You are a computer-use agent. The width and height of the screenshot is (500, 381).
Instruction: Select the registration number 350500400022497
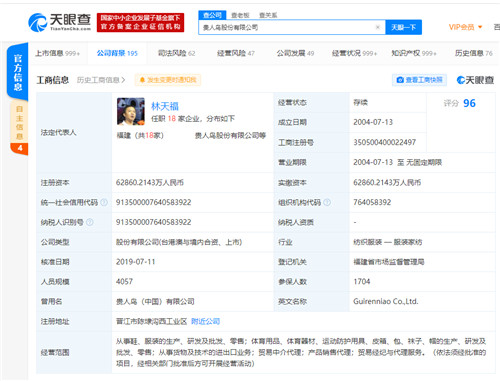[x=385, y=142]
